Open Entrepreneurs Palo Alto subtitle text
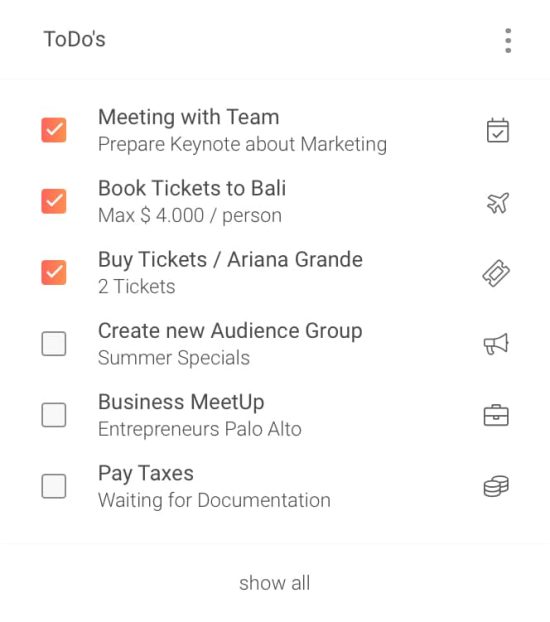The width and height of the screenshot is (550, 622). point(200,429)
